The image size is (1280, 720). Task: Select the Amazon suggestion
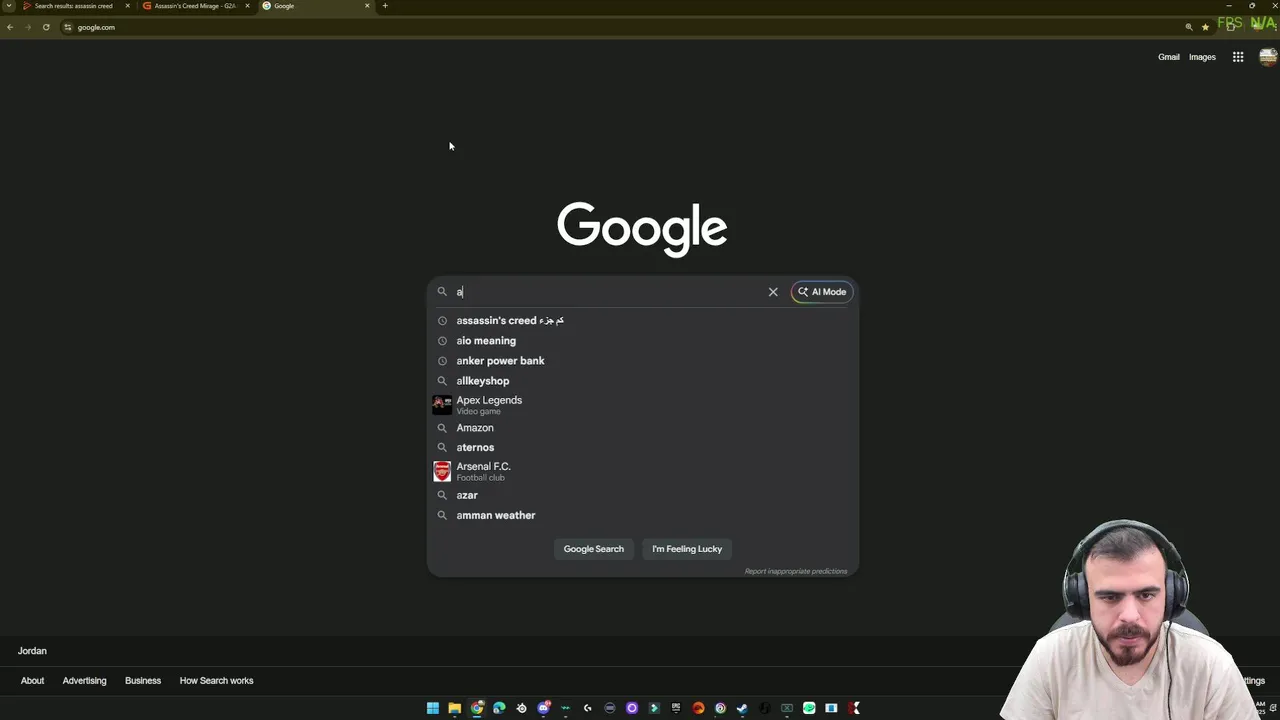[x=643, y=428]
